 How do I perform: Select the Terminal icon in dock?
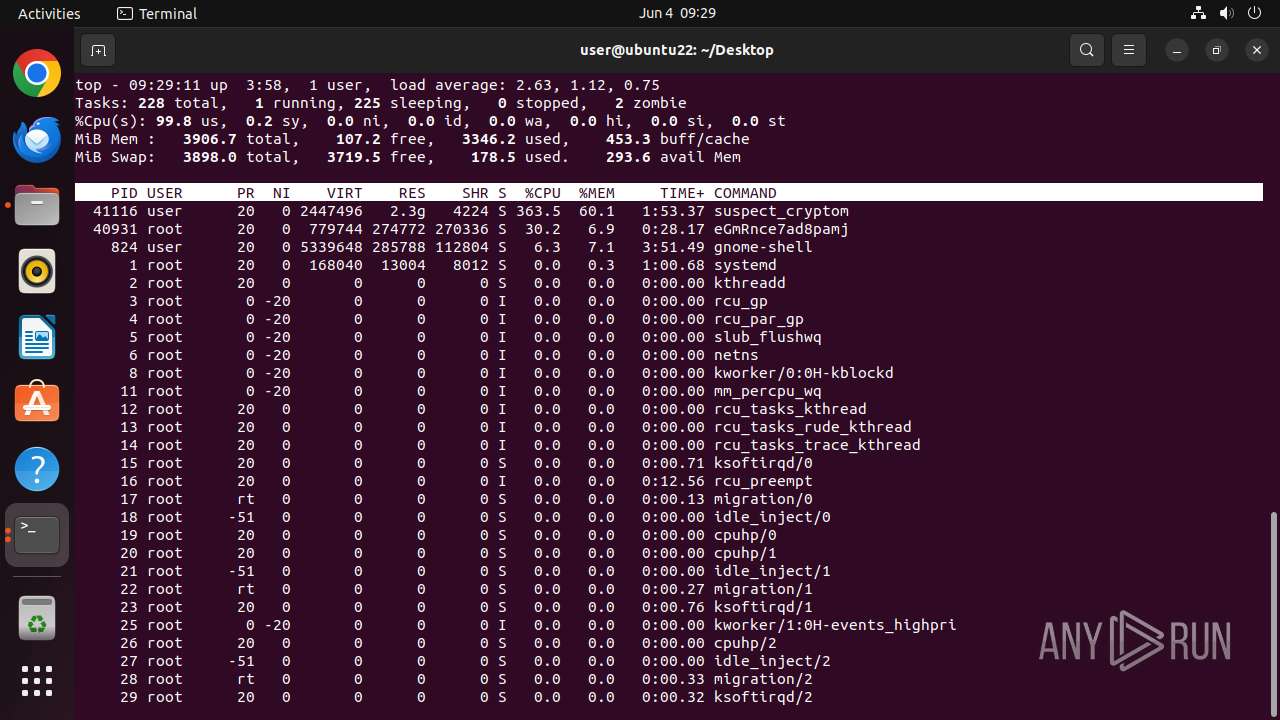pyautogui.click(x=37, y=535)
